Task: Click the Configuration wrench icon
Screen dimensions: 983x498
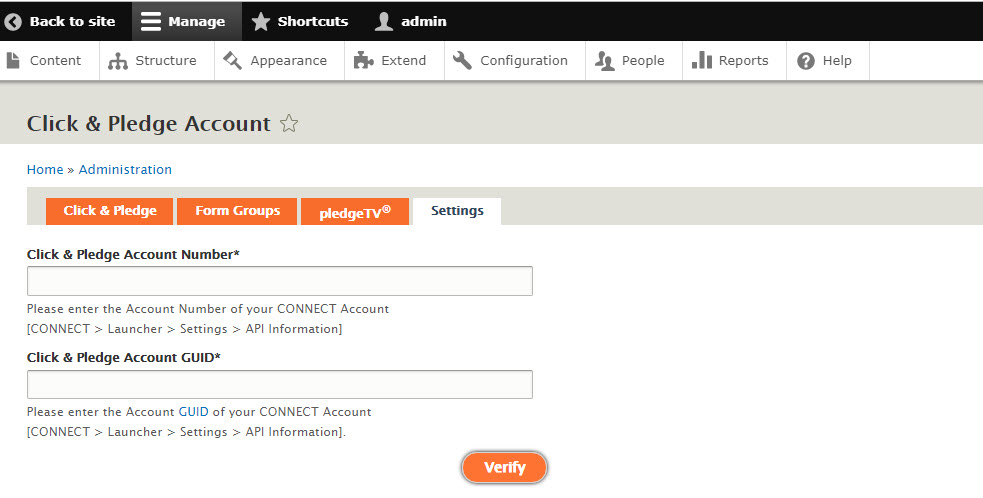Action: [462, 60]
